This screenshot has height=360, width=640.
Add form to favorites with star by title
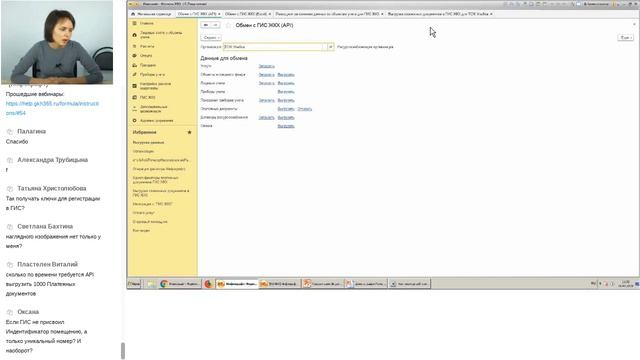[229, 25]
